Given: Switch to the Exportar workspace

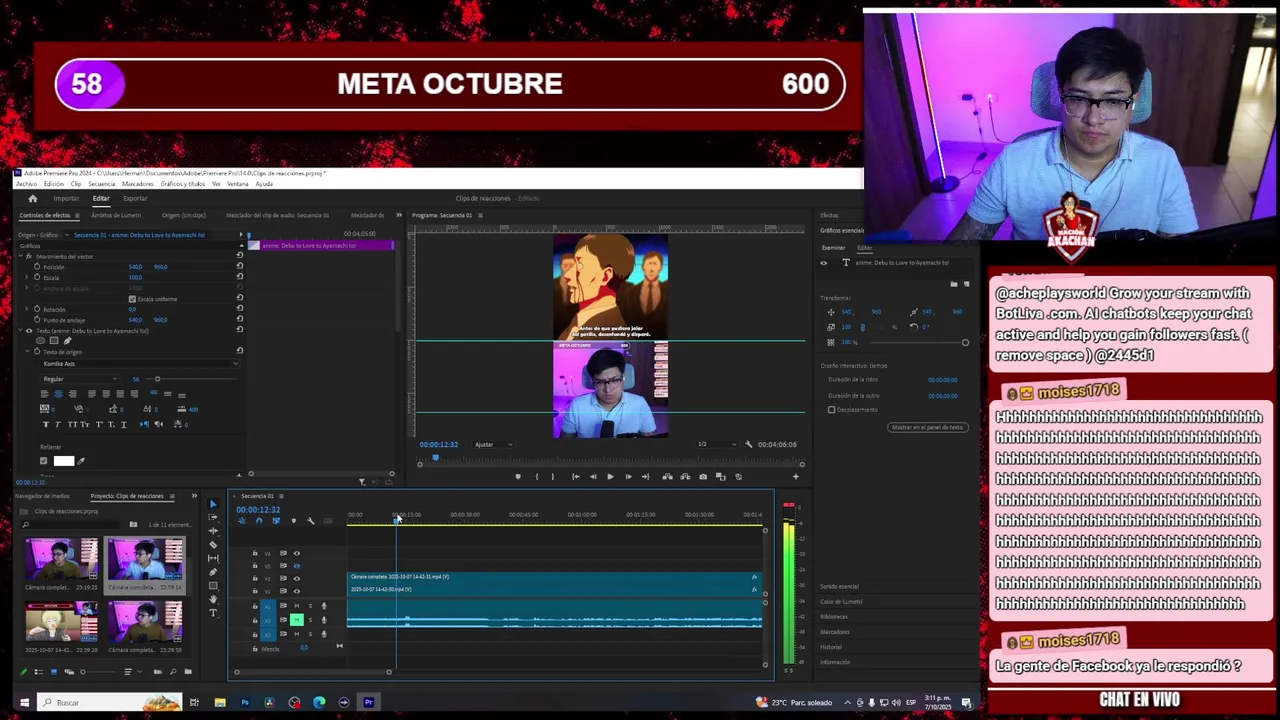Looking at the screenshot, I should click(135, 198).
